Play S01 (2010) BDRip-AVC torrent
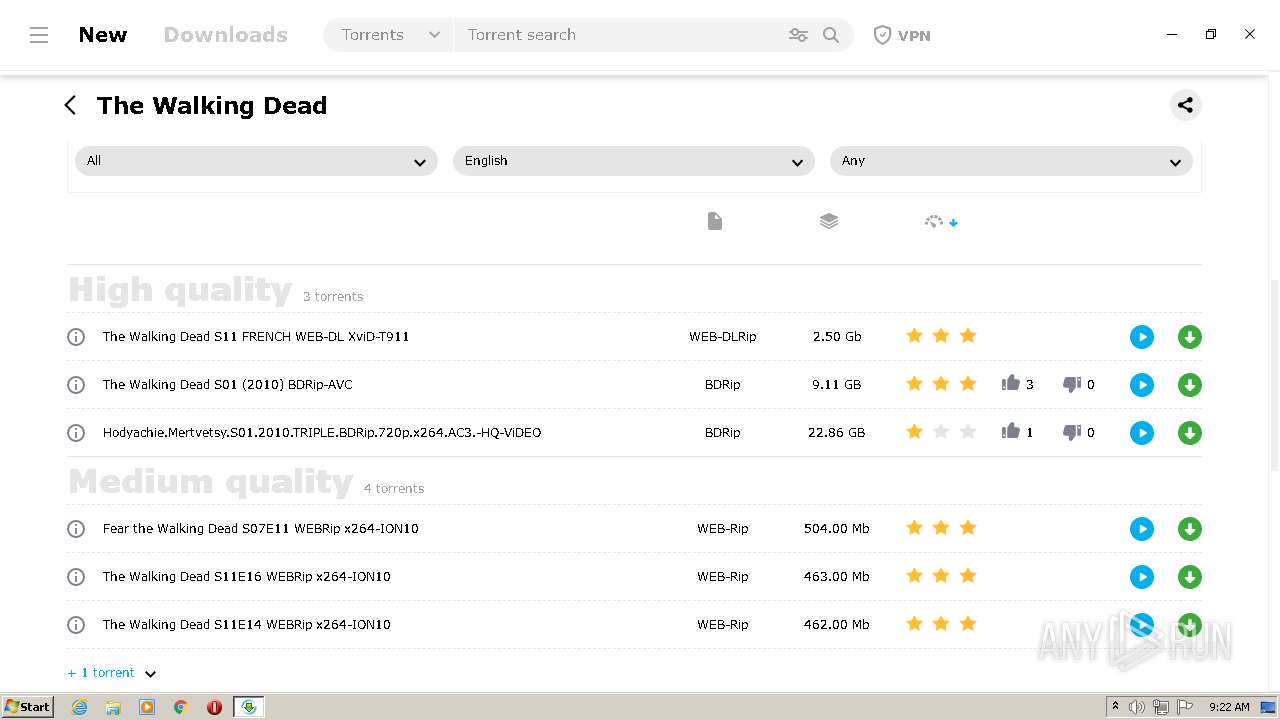 point(1142,385)
